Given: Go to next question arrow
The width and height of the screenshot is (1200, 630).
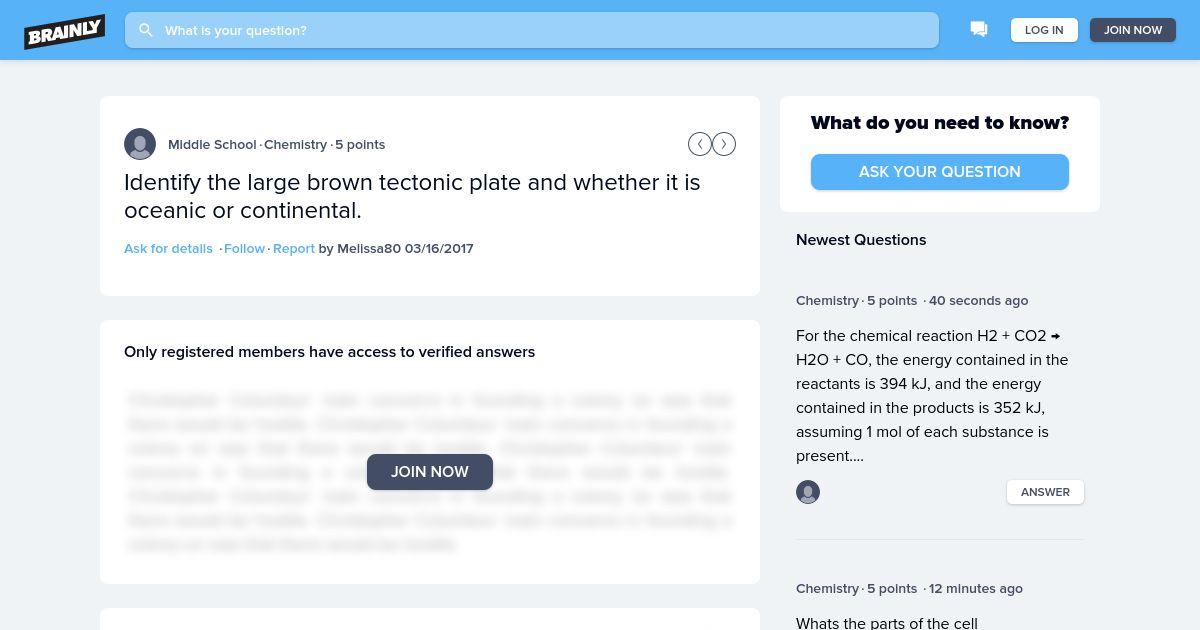Looking at the screenshot, I should click(x=724, y=144).
